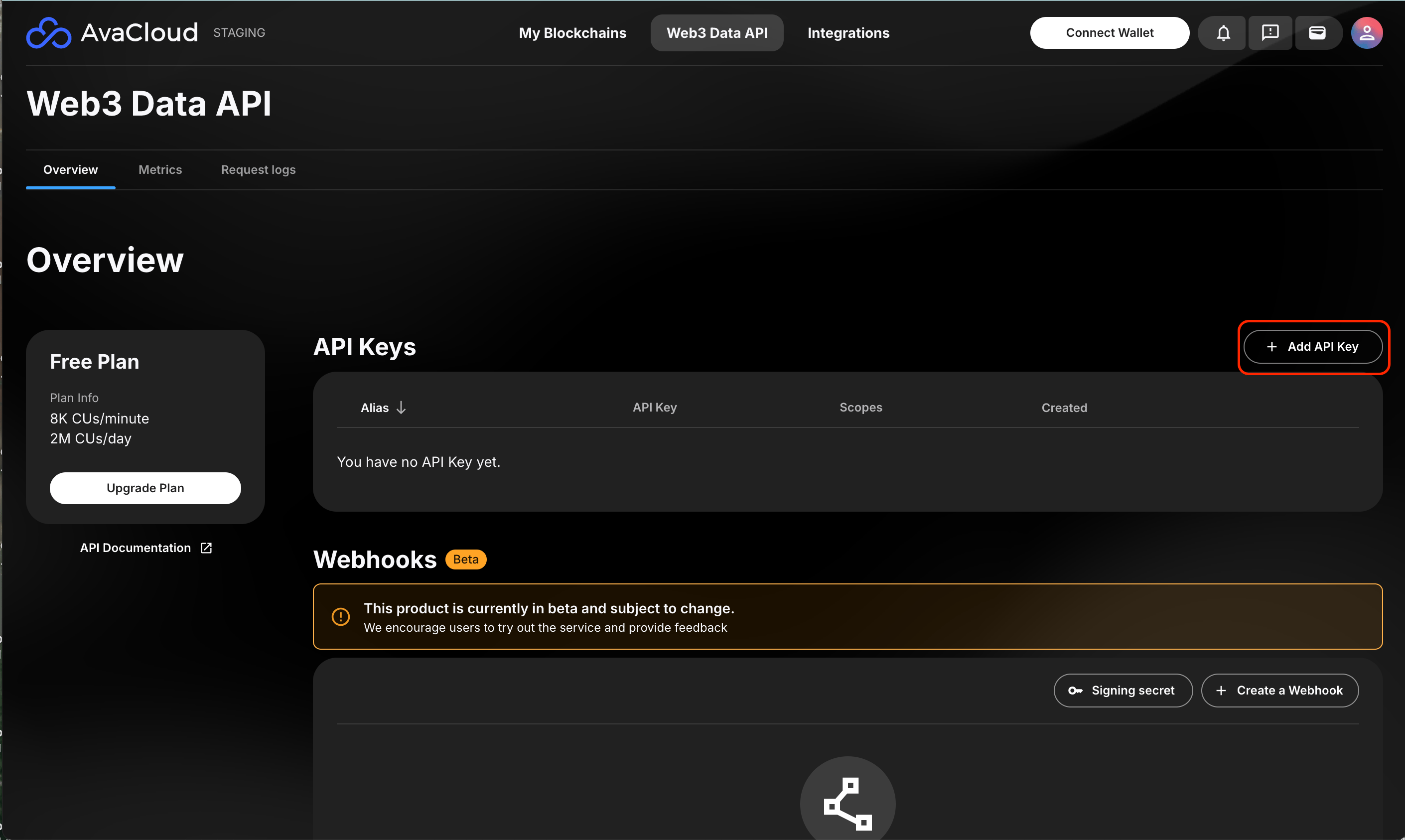Open the Signing secret button

pyautogui.click(x=1123, y=690)
